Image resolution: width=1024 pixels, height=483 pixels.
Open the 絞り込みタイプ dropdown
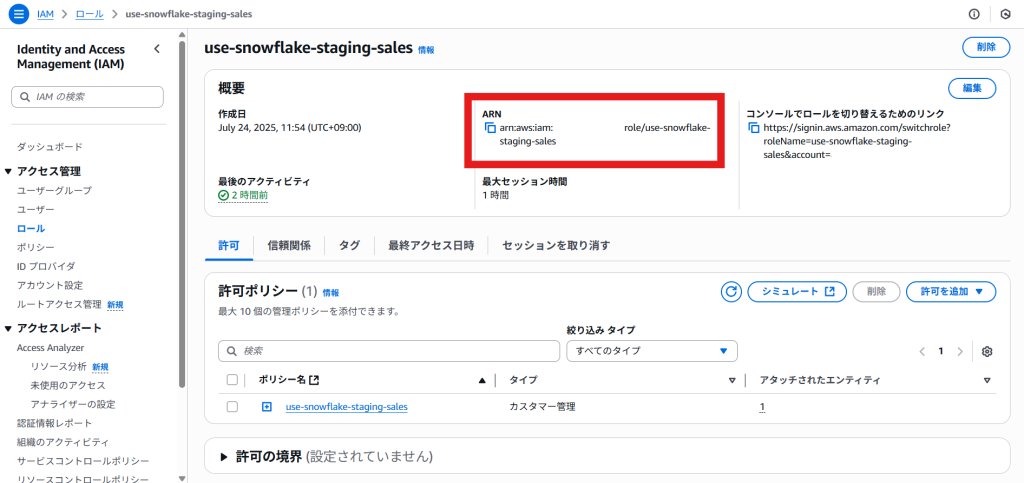tap(652, 351)
